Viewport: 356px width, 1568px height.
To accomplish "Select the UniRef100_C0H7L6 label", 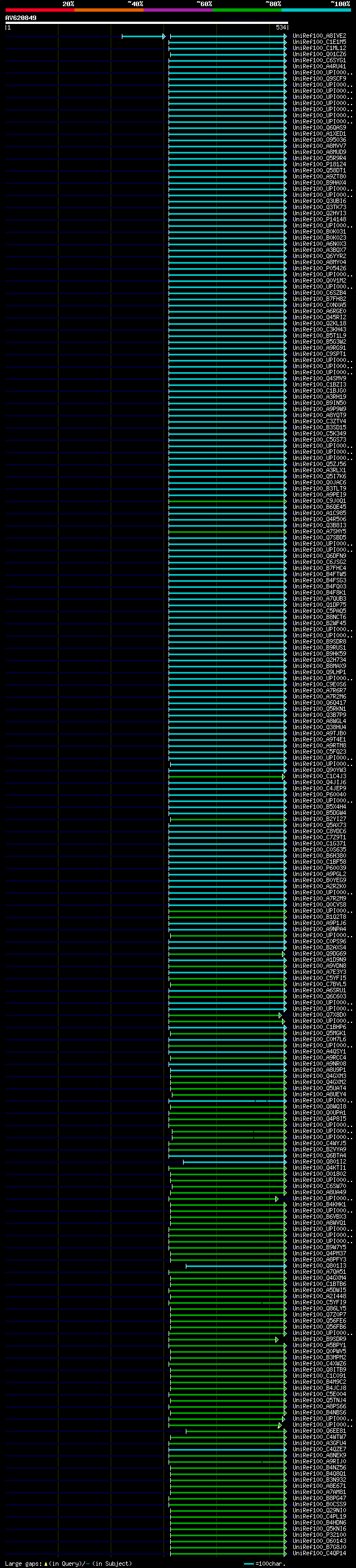I will tap(319, 1040).
